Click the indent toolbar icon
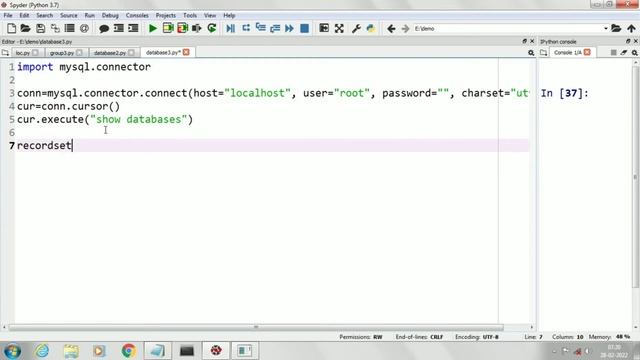 click(x=133, y=28)
